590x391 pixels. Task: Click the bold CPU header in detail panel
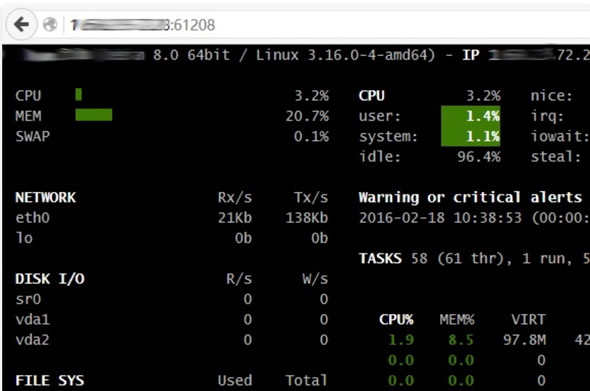pyautogui.click(x=372, y=96)
